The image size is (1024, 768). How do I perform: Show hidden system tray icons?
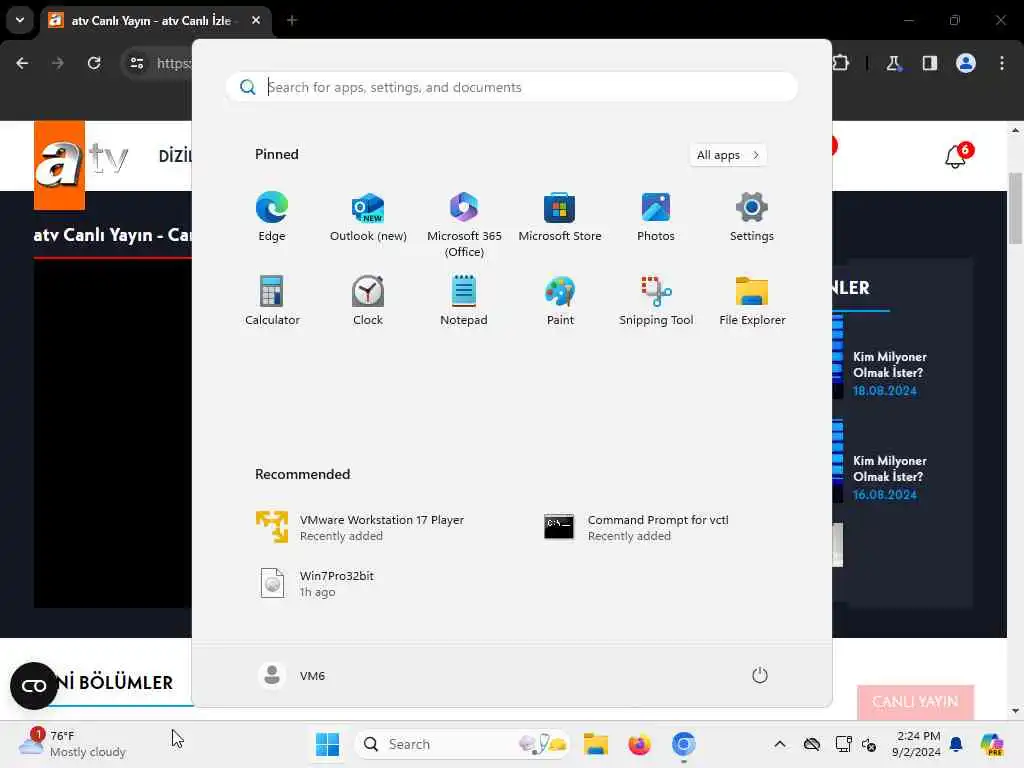coord(780,744)
